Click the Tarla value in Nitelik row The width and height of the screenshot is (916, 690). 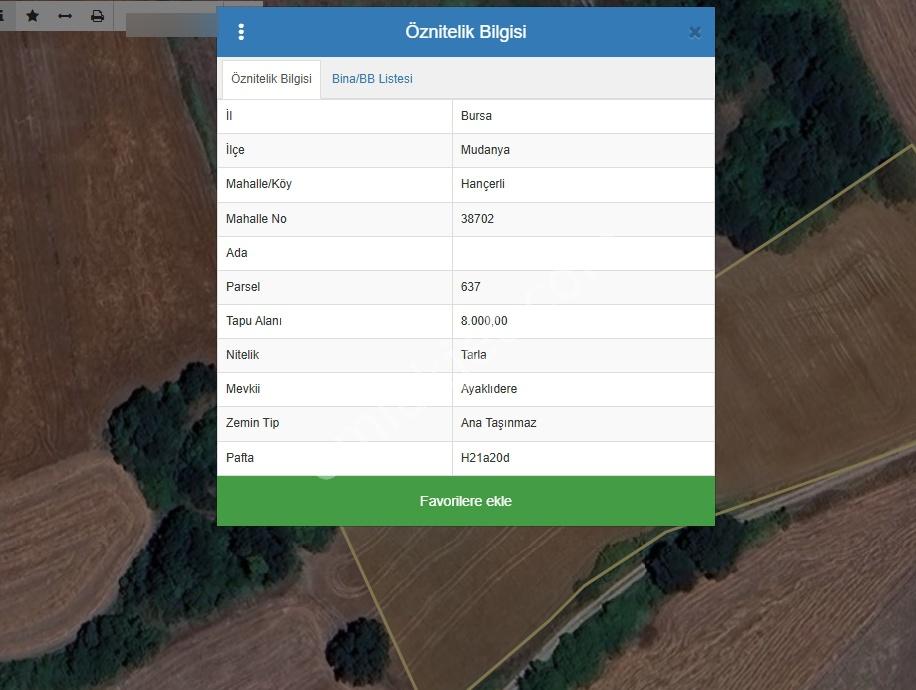pyautogui.click(x=473, y=355)
